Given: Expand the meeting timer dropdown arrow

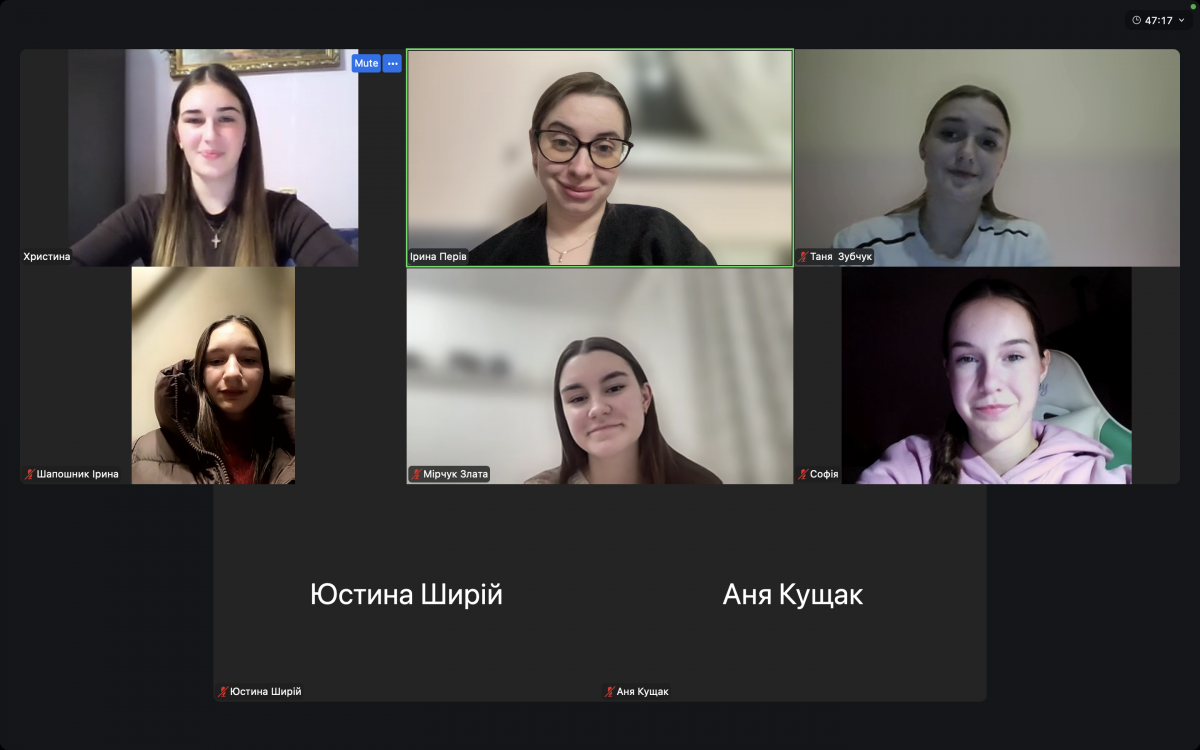Looking at the screenshot, I should tap(1181, 20).
